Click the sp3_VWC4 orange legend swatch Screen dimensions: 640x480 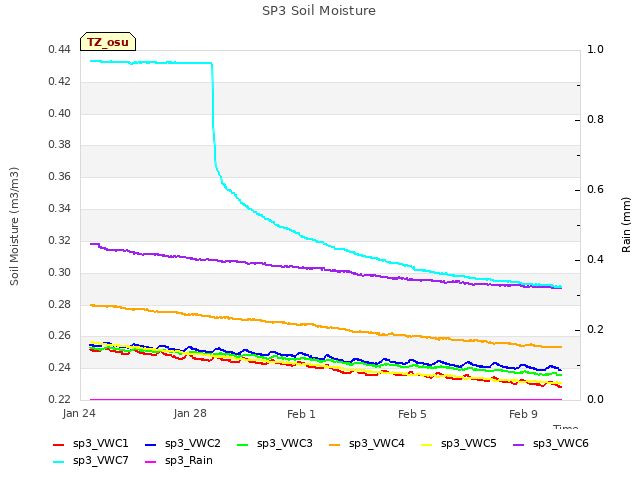coord(335,445)
